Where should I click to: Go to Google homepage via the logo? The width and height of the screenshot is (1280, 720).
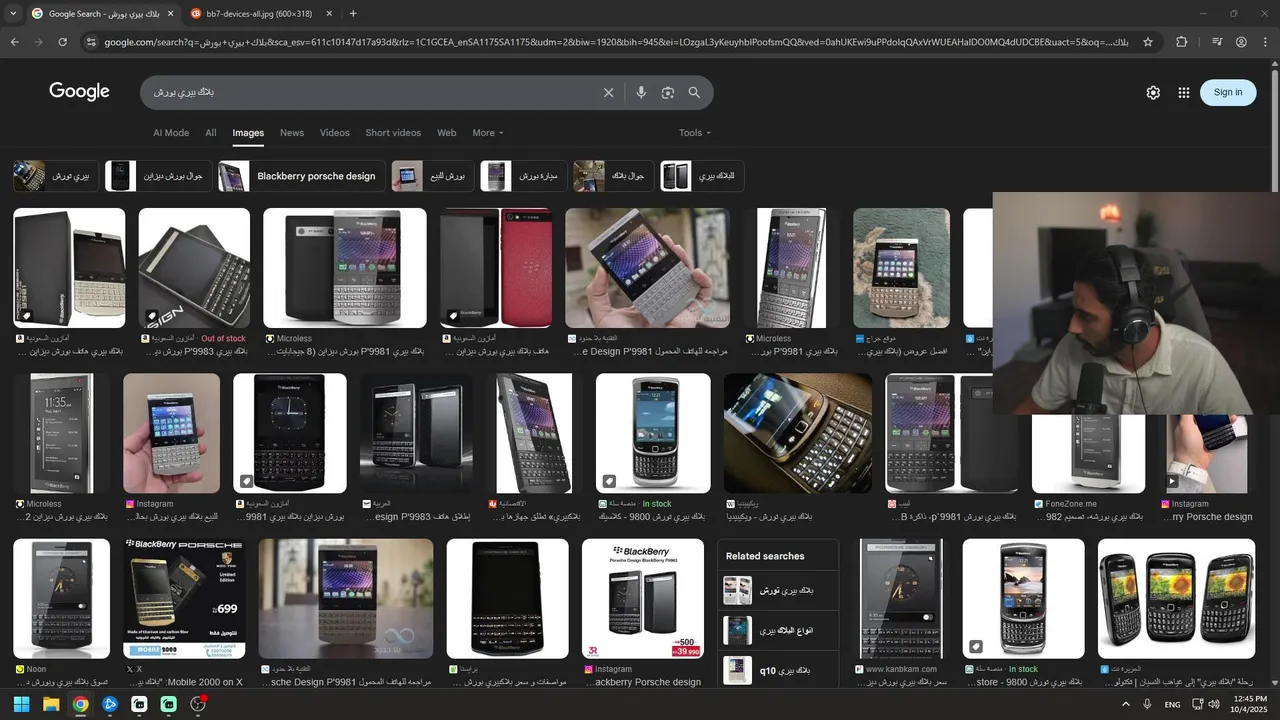point(79,91)
